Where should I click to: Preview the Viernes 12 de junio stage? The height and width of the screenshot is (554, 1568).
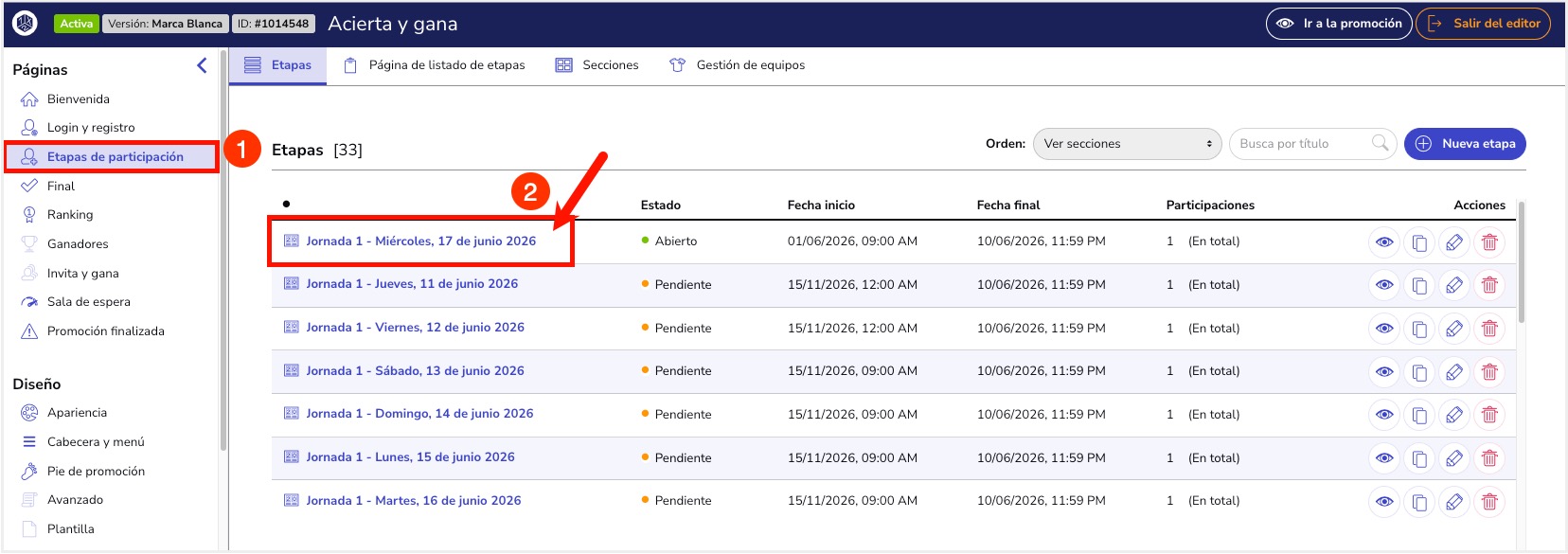pyautogui.click(x=1384, y=329)
